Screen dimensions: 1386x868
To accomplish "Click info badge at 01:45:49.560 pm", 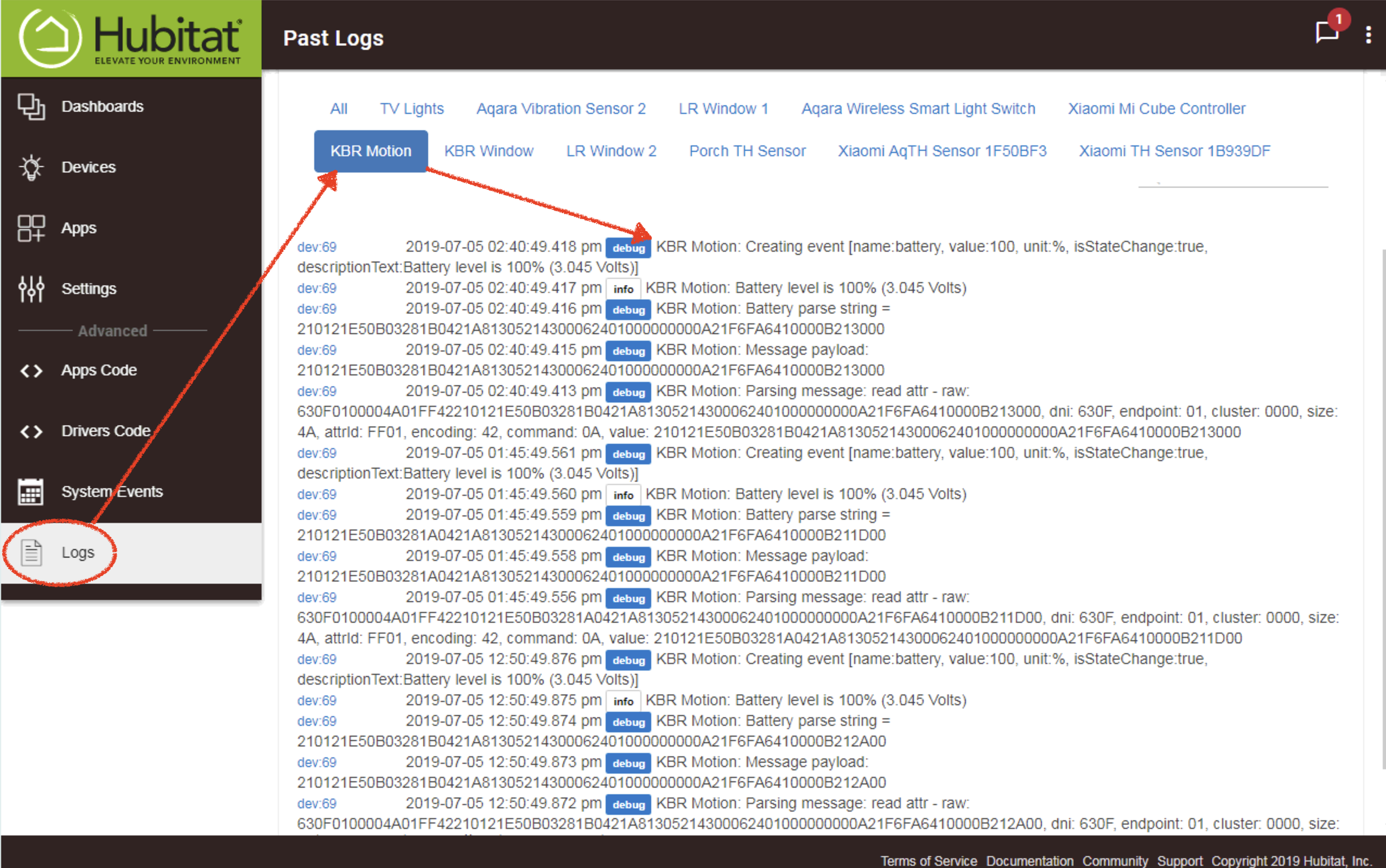I will 623,495.
